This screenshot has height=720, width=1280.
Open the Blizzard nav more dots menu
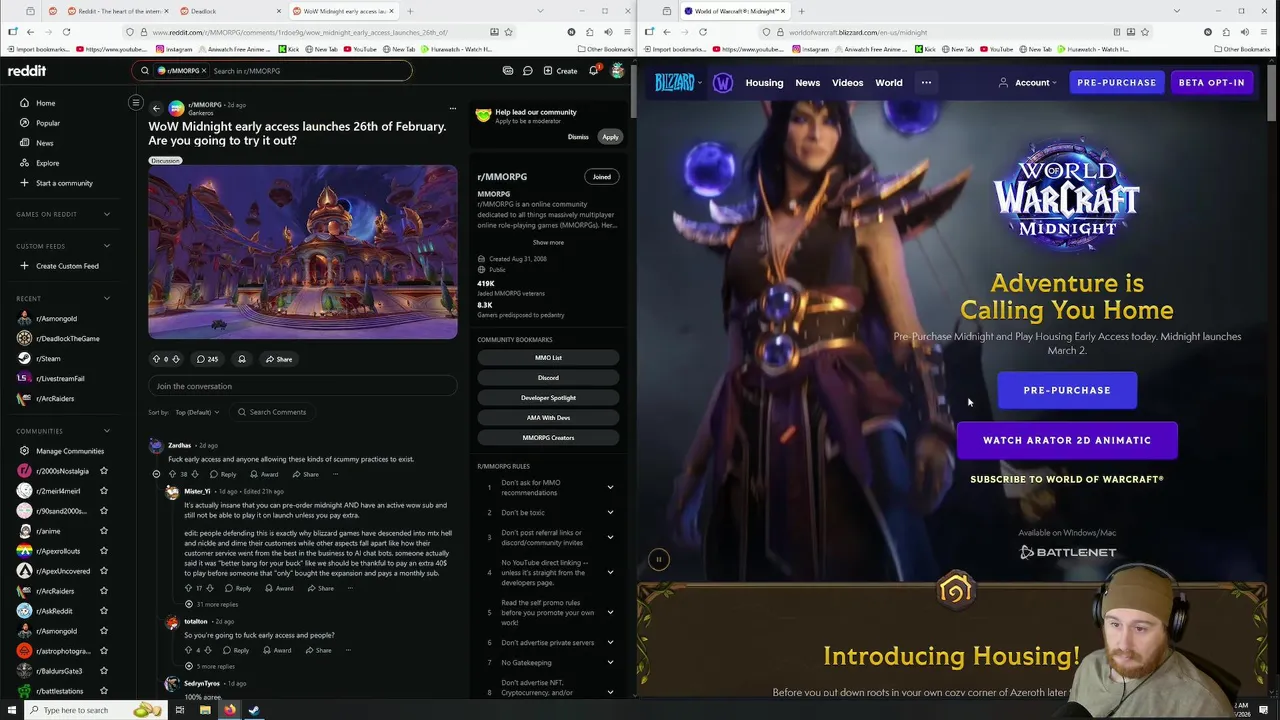coord(926,83)
